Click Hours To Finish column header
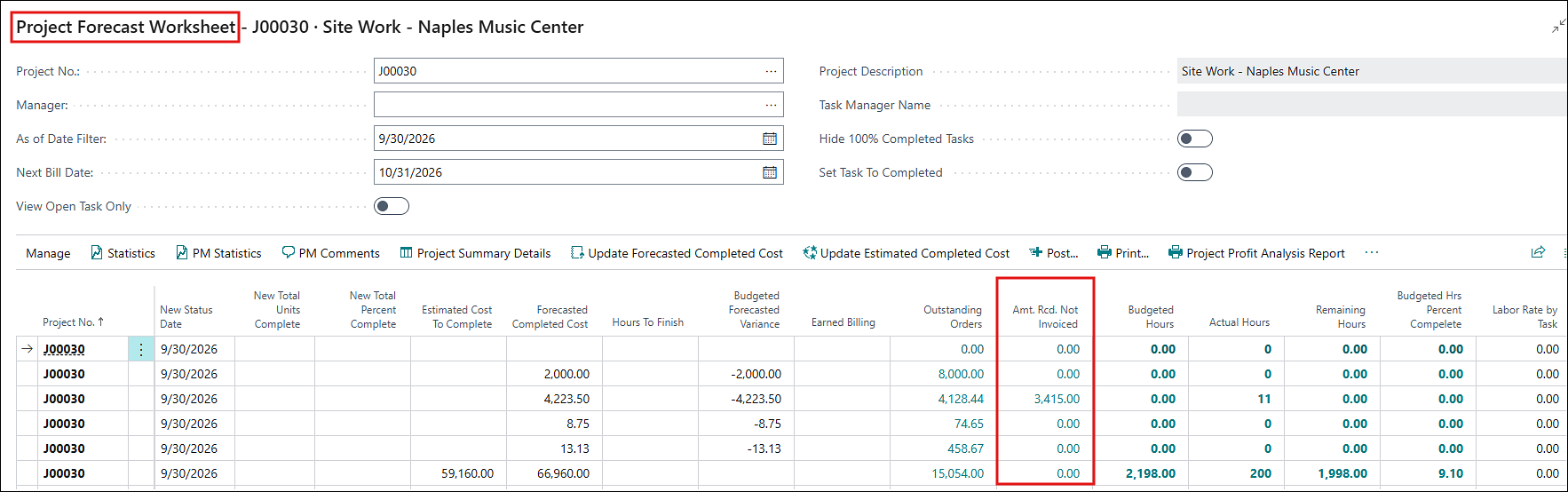 pyautogui.click(x=647, y=322)
